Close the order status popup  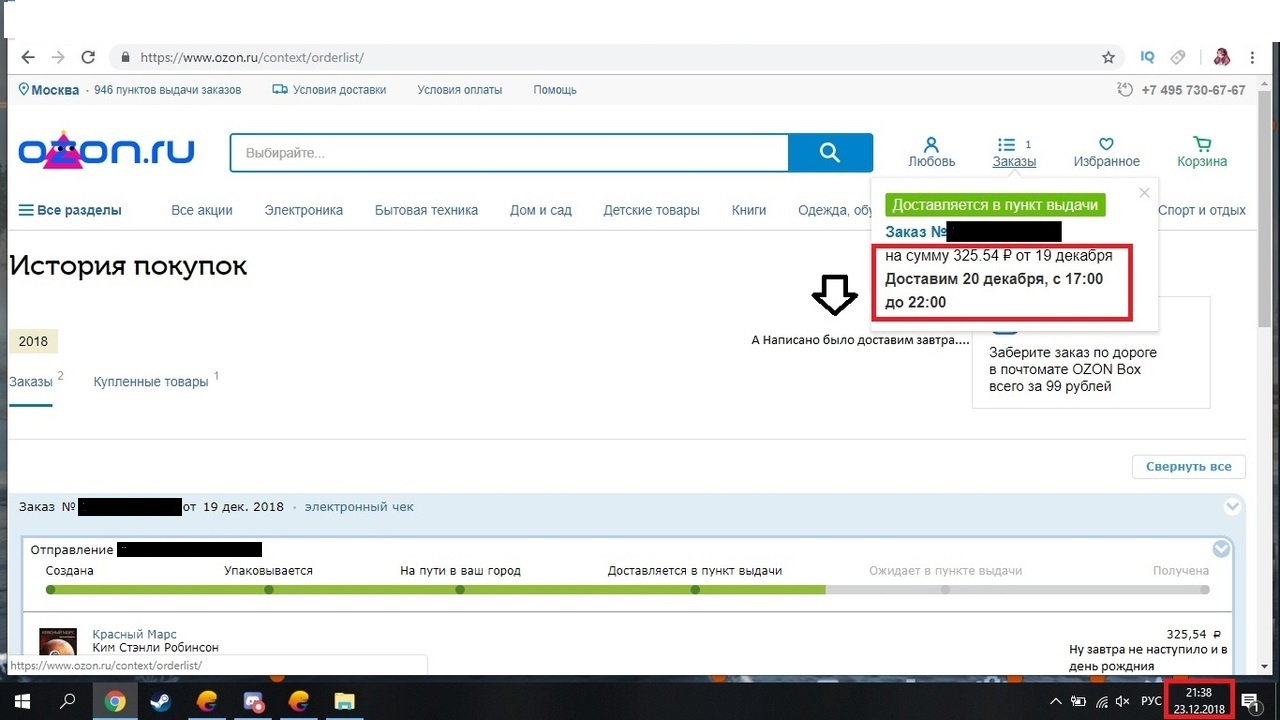(1145, 193)
